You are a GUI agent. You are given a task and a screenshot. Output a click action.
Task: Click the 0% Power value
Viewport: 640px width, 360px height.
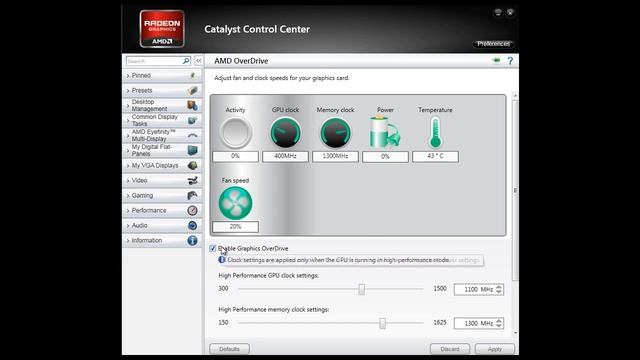pyautogui.click(x=385, y=157)
